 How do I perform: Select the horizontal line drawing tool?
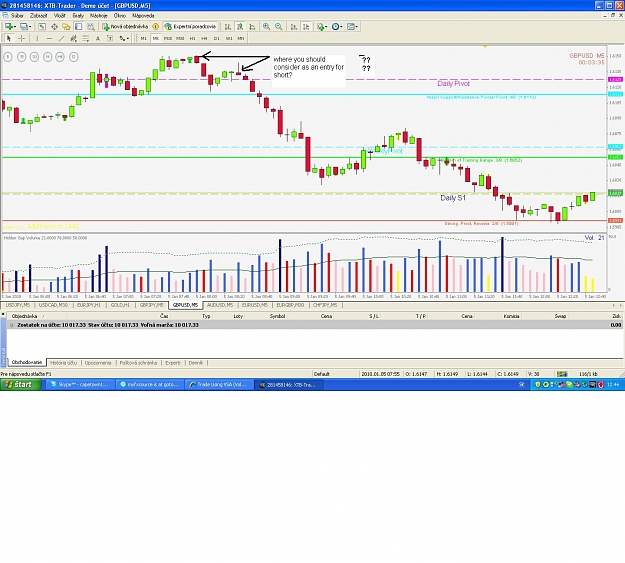tap(49, 38)
